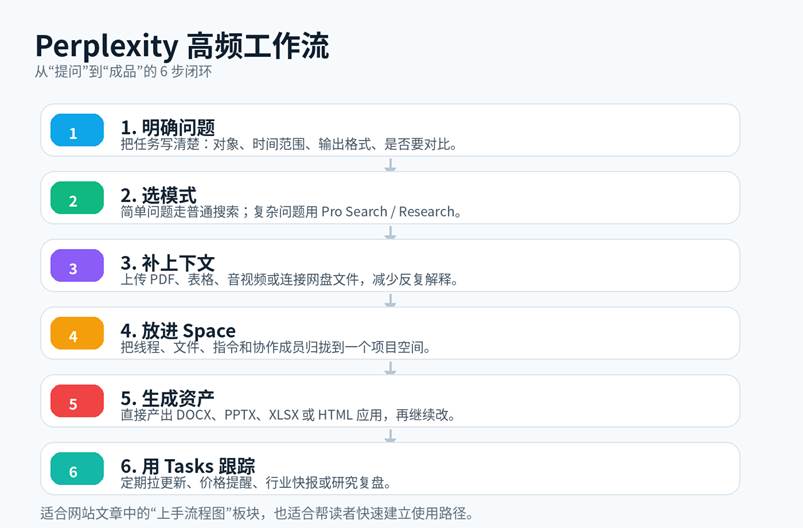The width and height of the screenshot is (803, 528).
Task: Click the "6. 用 Tasks 跟踪" heading
Action: point(188,466)
